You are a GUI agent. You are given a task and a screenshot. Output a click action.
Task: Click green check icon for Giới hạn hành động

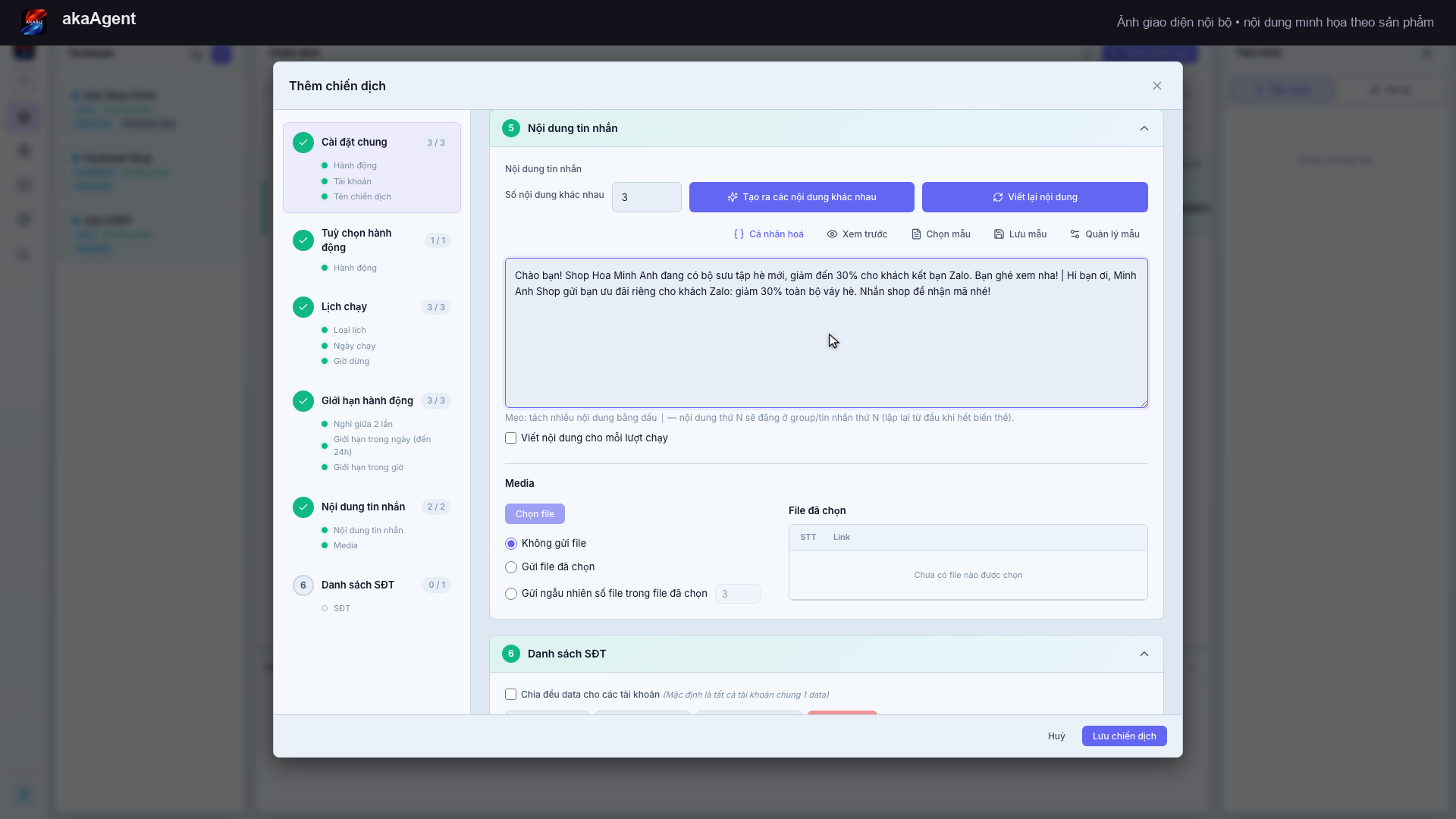point(303,401)
